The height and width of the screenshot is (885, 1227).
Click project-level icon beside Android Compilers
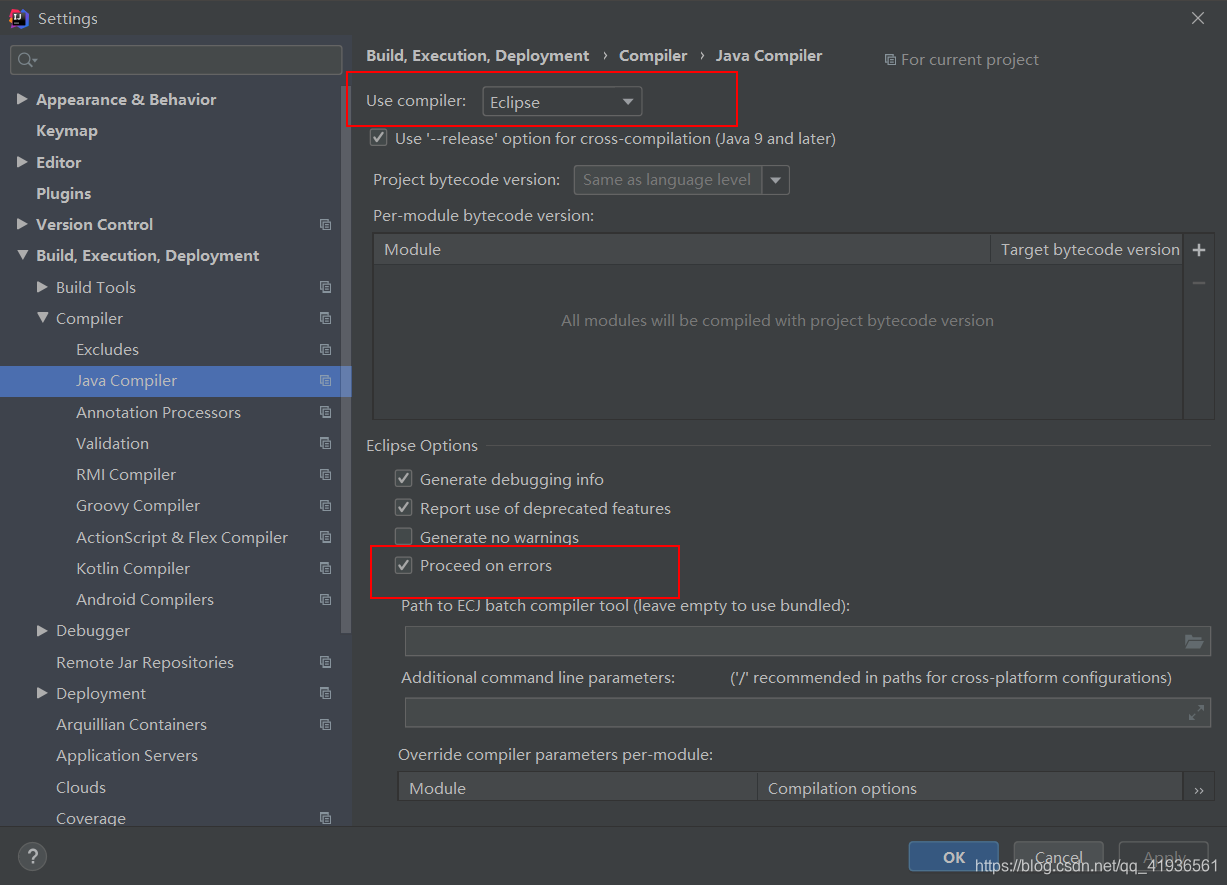[x=325, y=600]
